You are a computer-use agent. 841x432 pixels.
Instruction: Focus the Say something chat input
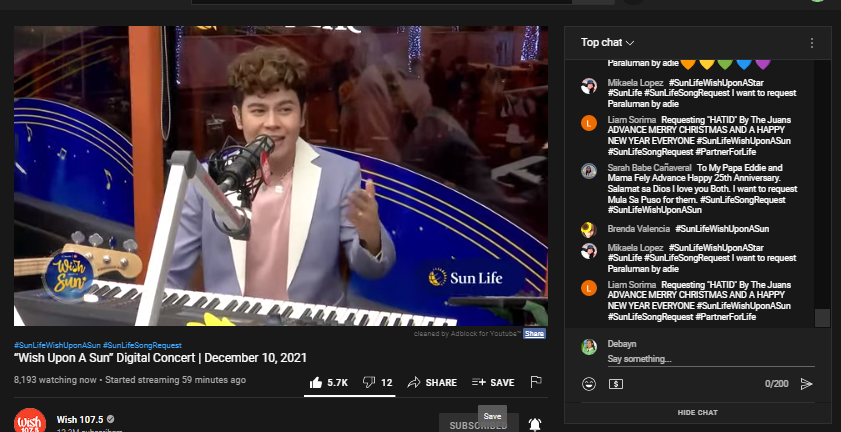click(711, 359)
